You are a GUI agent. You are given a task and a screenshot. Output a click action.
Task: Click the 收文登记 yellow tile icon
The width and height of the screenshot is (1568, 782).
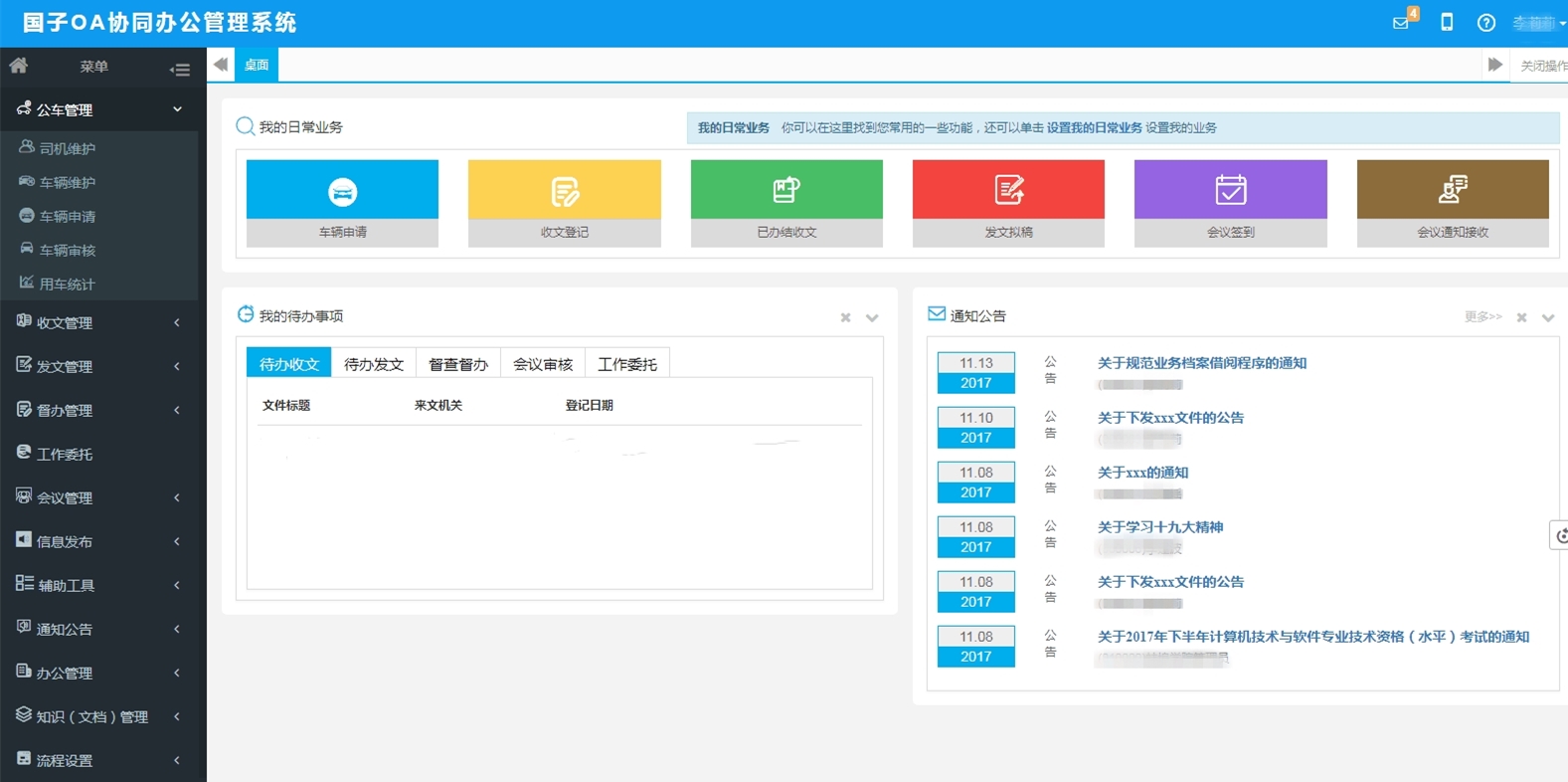565,190
